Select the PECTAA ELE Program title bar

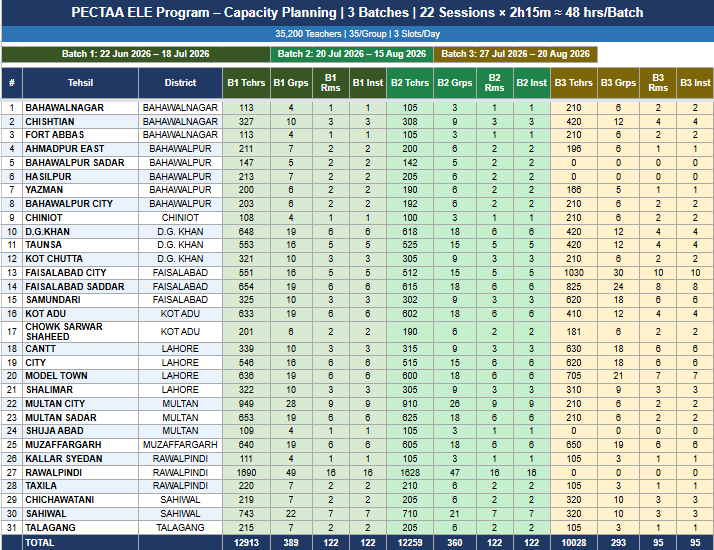(357, 13)
